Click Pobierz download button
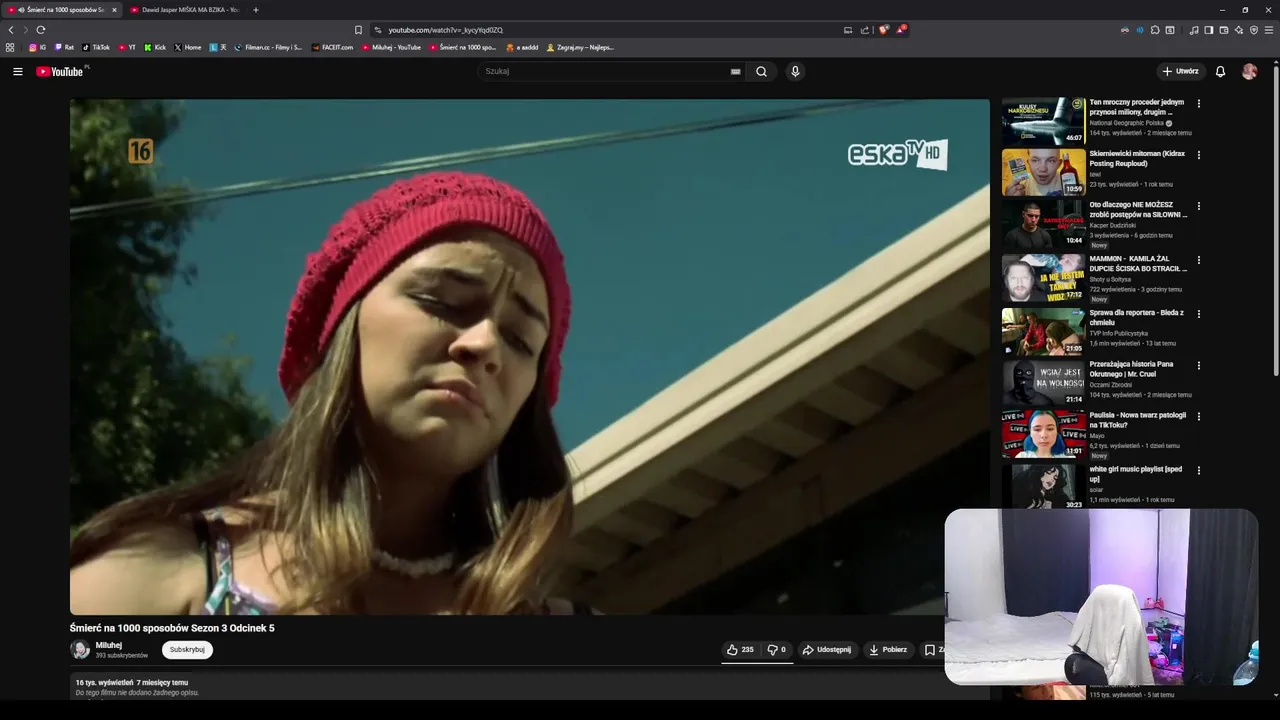The width and height of the screenshot is (1280, 720). point(888,649)
